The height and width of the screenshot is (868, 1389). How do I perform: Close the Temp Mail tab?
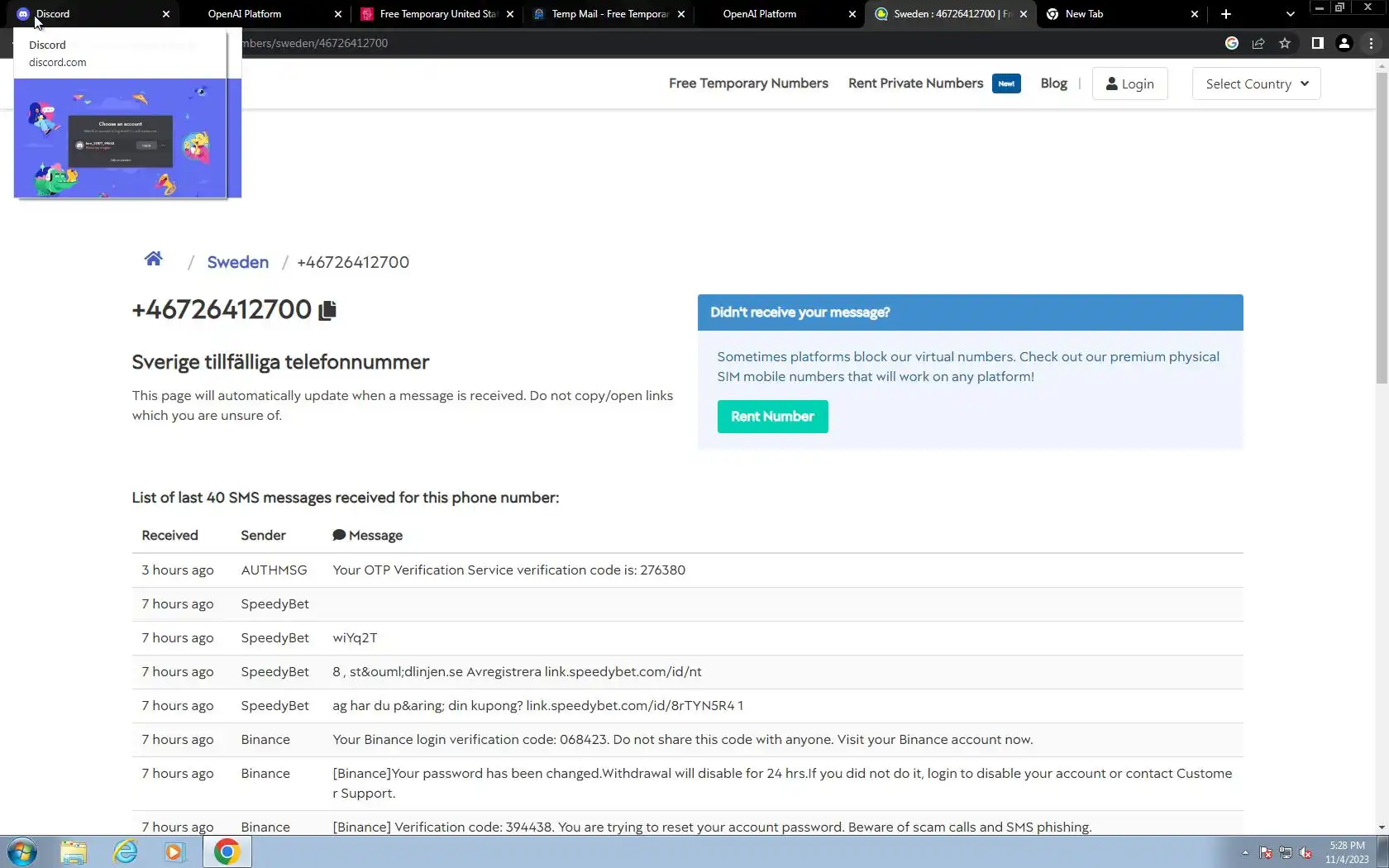tap(681, 14)
